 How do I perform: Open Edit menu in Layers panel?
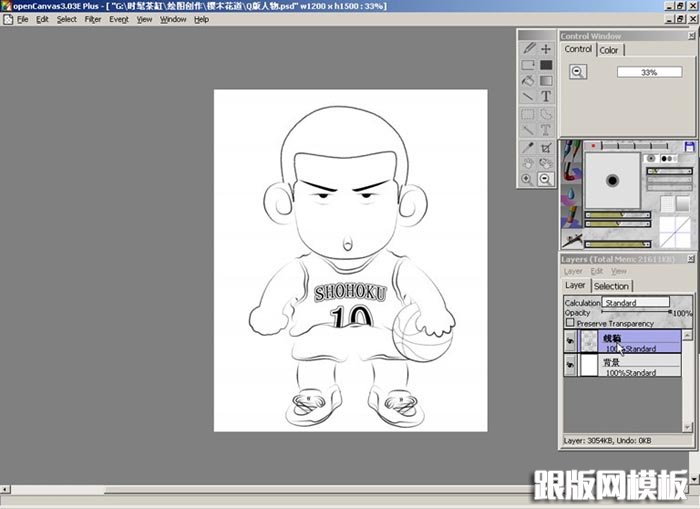[597, 271]
